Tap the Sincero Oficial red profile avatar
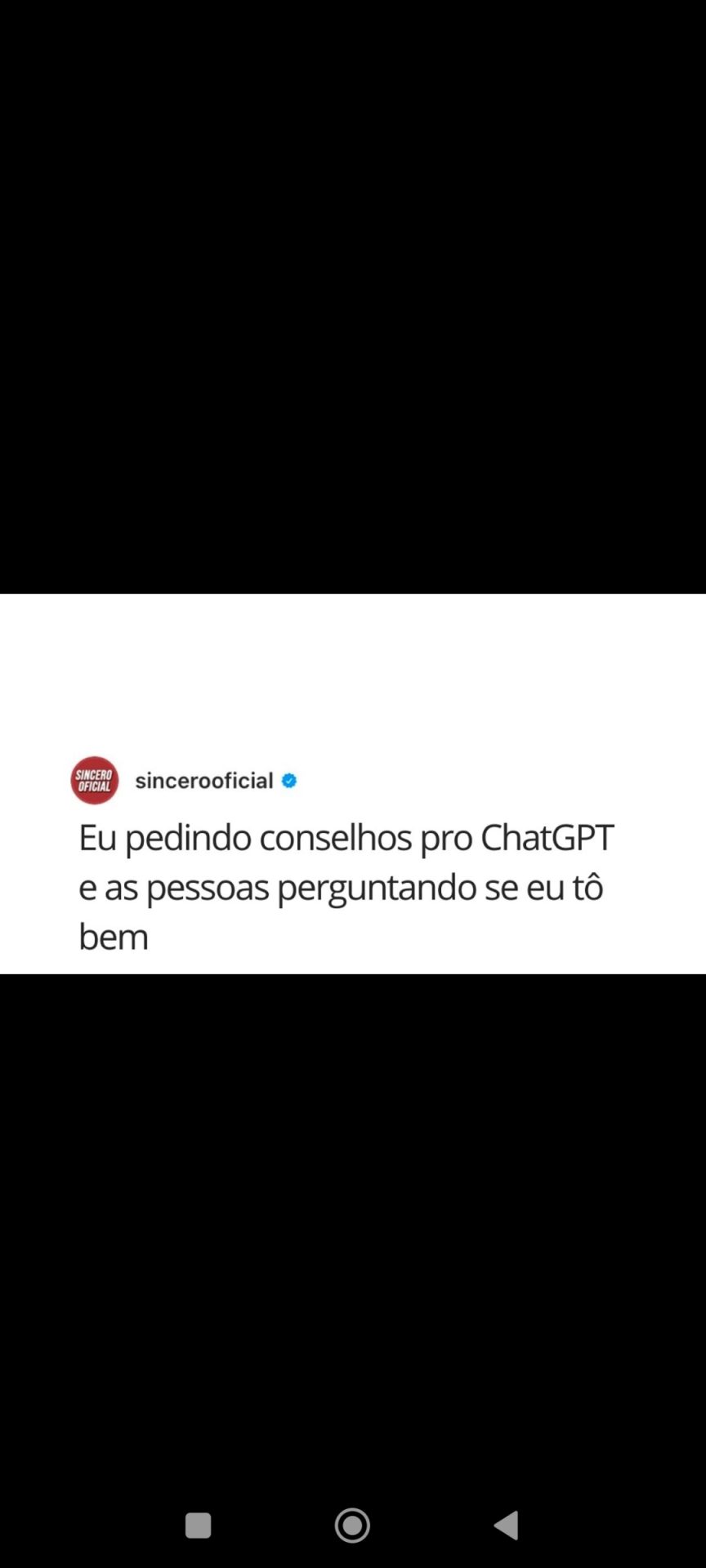Image resolution: width=706 pixels, height=1568 pixels. [x=95, y=781]
